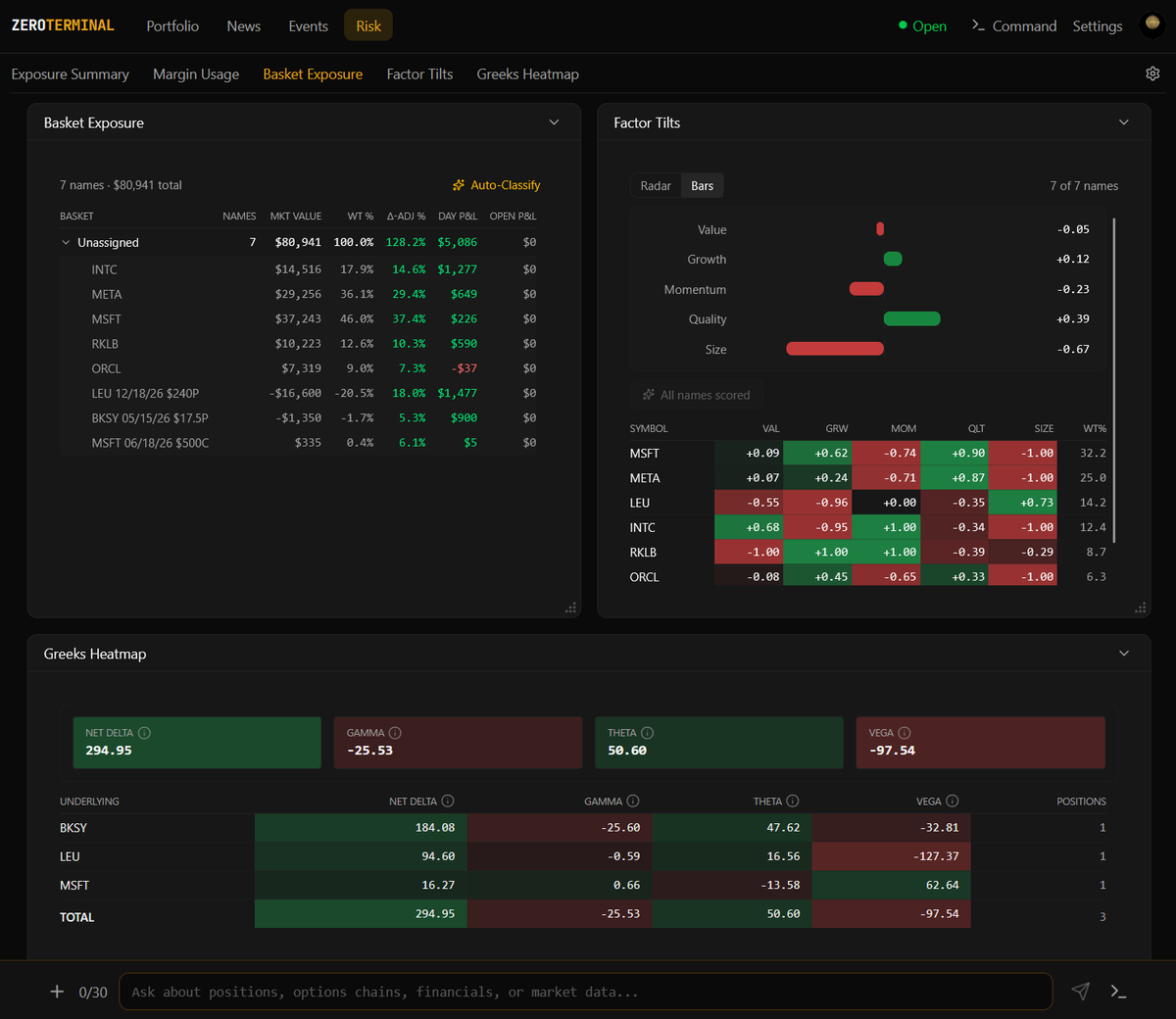Click the plus attach icon in chat bar
Image resolution: width=1176 pixels, height=1019 pixels.
point(57,992)
